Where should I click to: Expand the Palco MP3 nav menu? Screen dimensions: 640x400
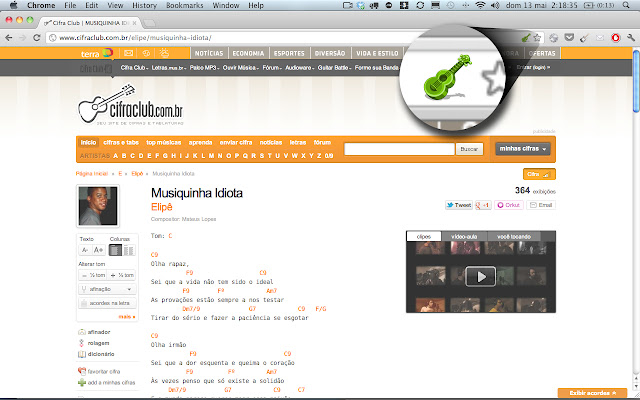coord(204,68)
